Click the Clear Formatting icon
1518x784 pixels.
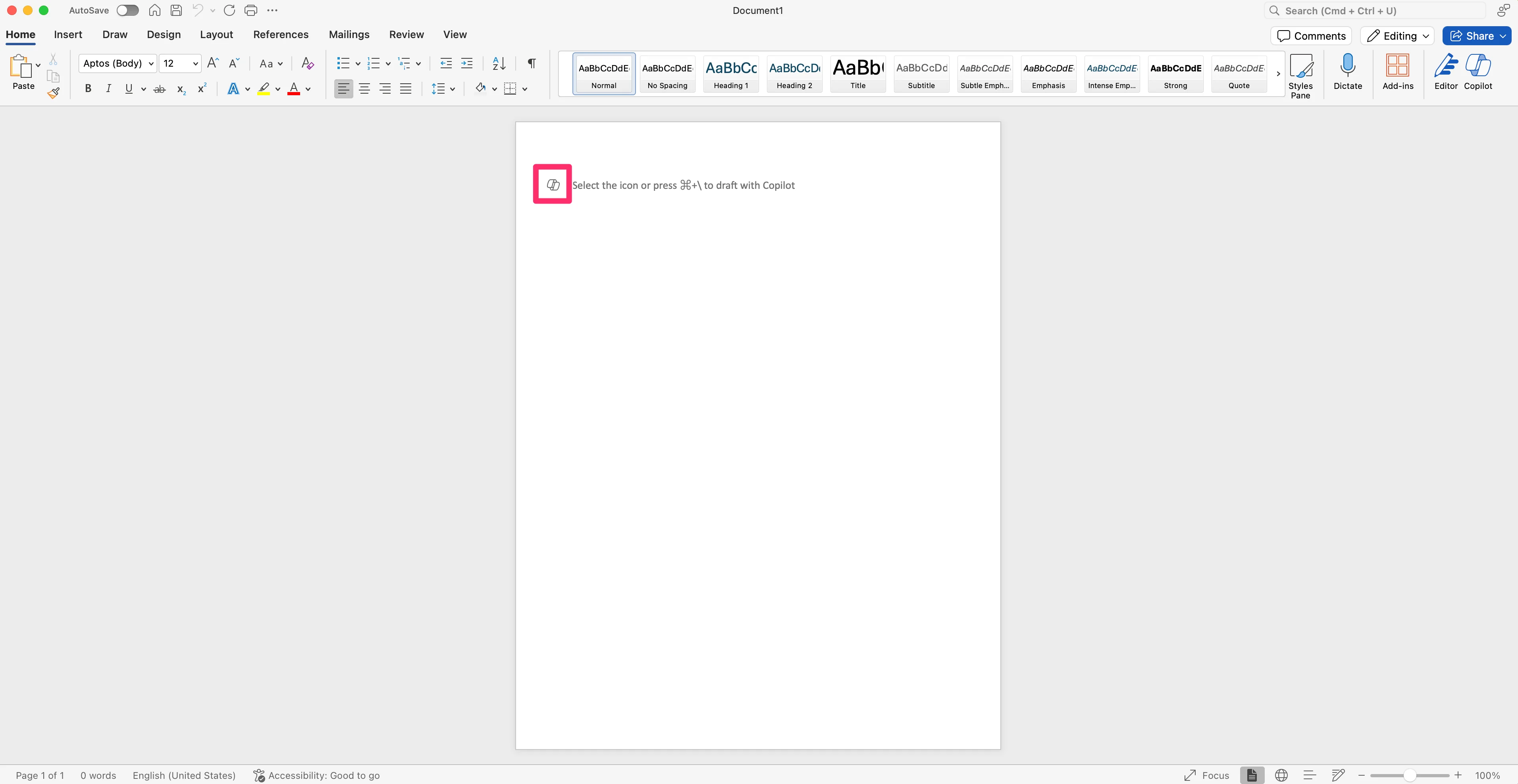307,63
